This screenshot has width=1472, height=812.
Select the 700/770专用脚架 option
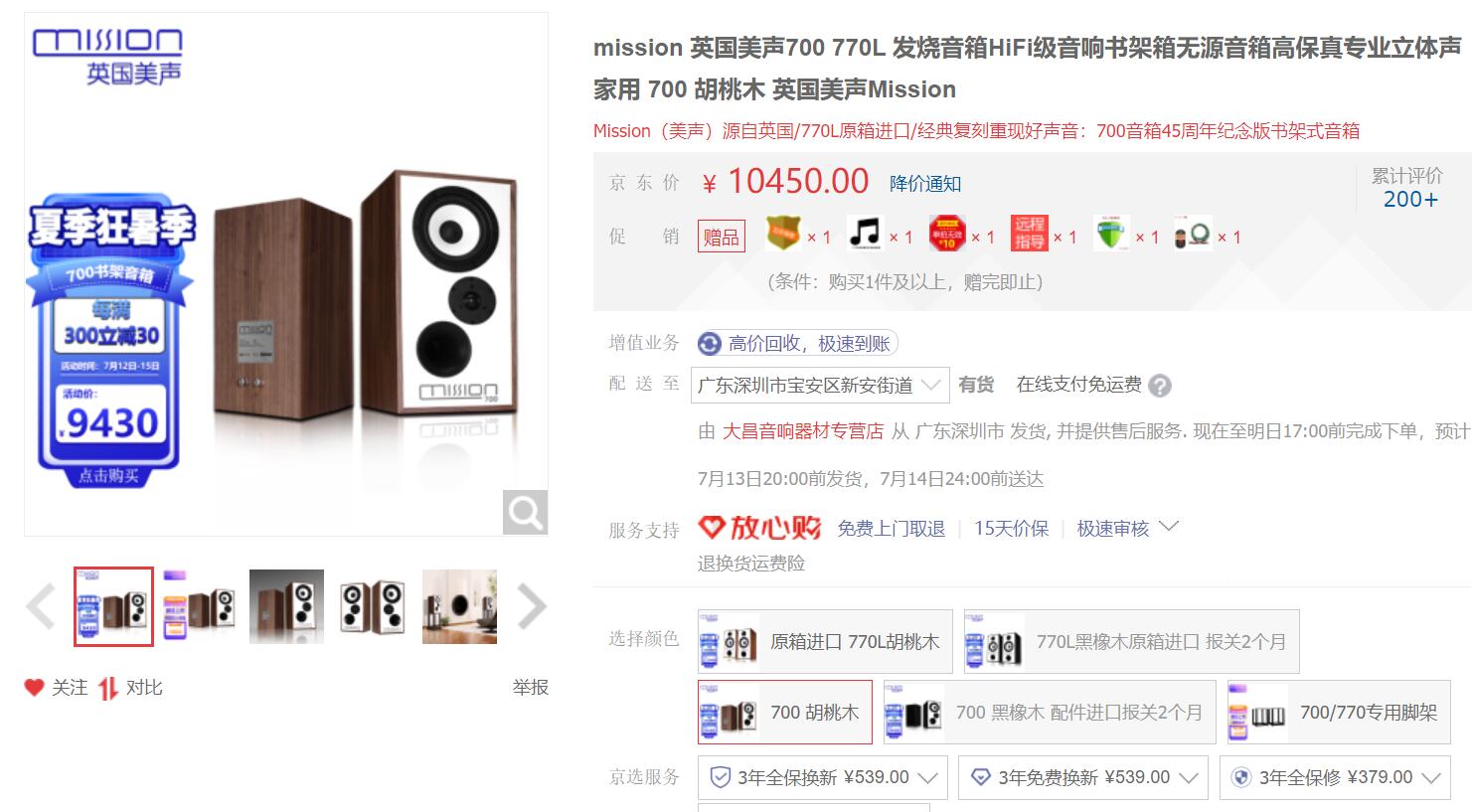[1349, 712]
